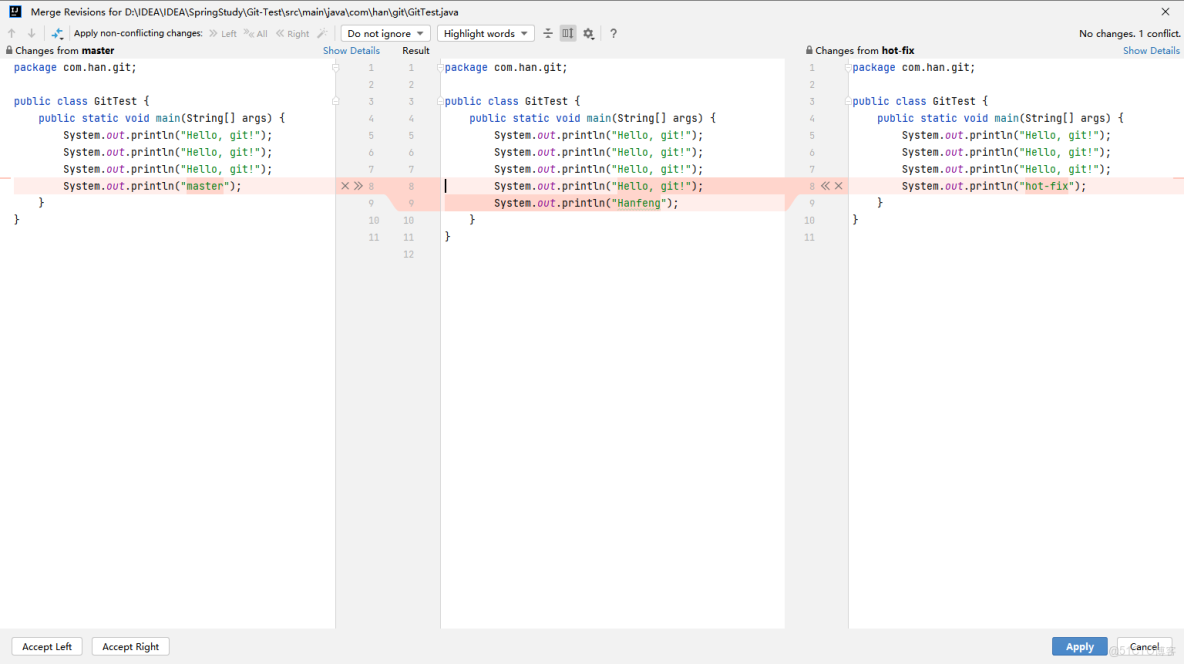Open the Do not ignore whitespace dropdown
Screen dimensions: 1184x664
[385, 33]
